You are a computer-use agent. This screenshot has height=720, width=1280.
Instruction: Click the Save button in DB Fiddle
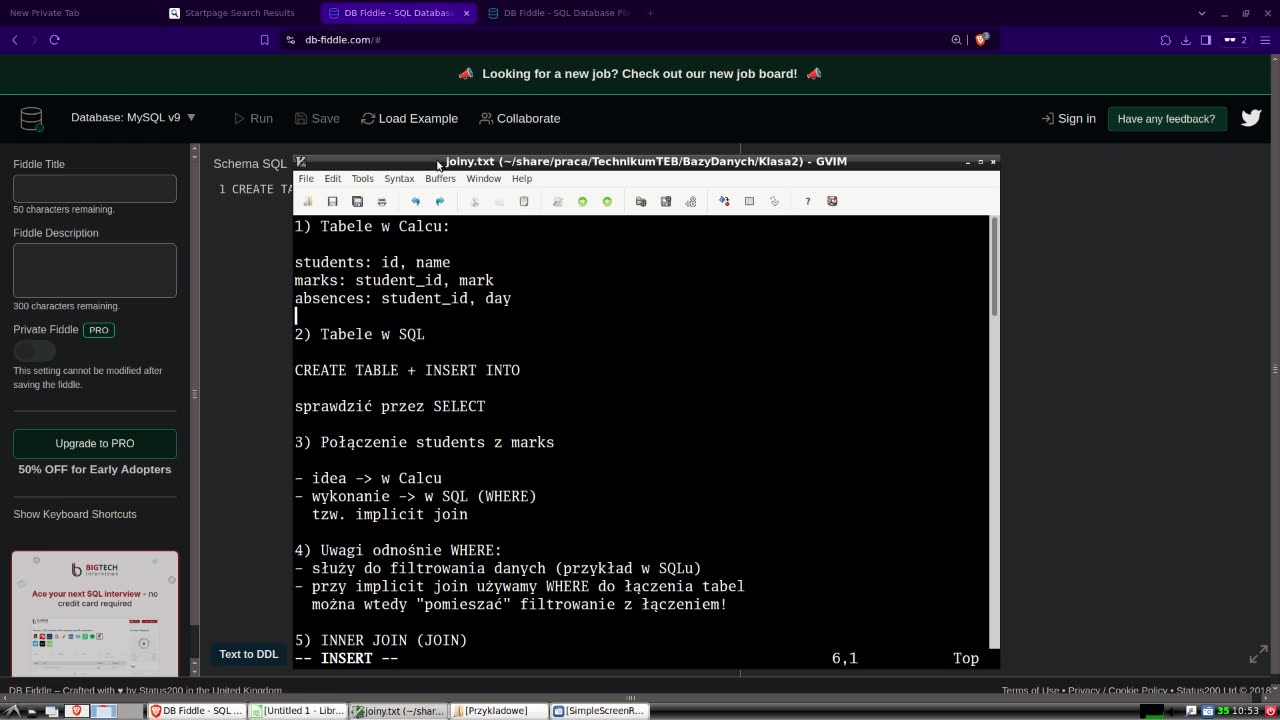click(317, 118)
